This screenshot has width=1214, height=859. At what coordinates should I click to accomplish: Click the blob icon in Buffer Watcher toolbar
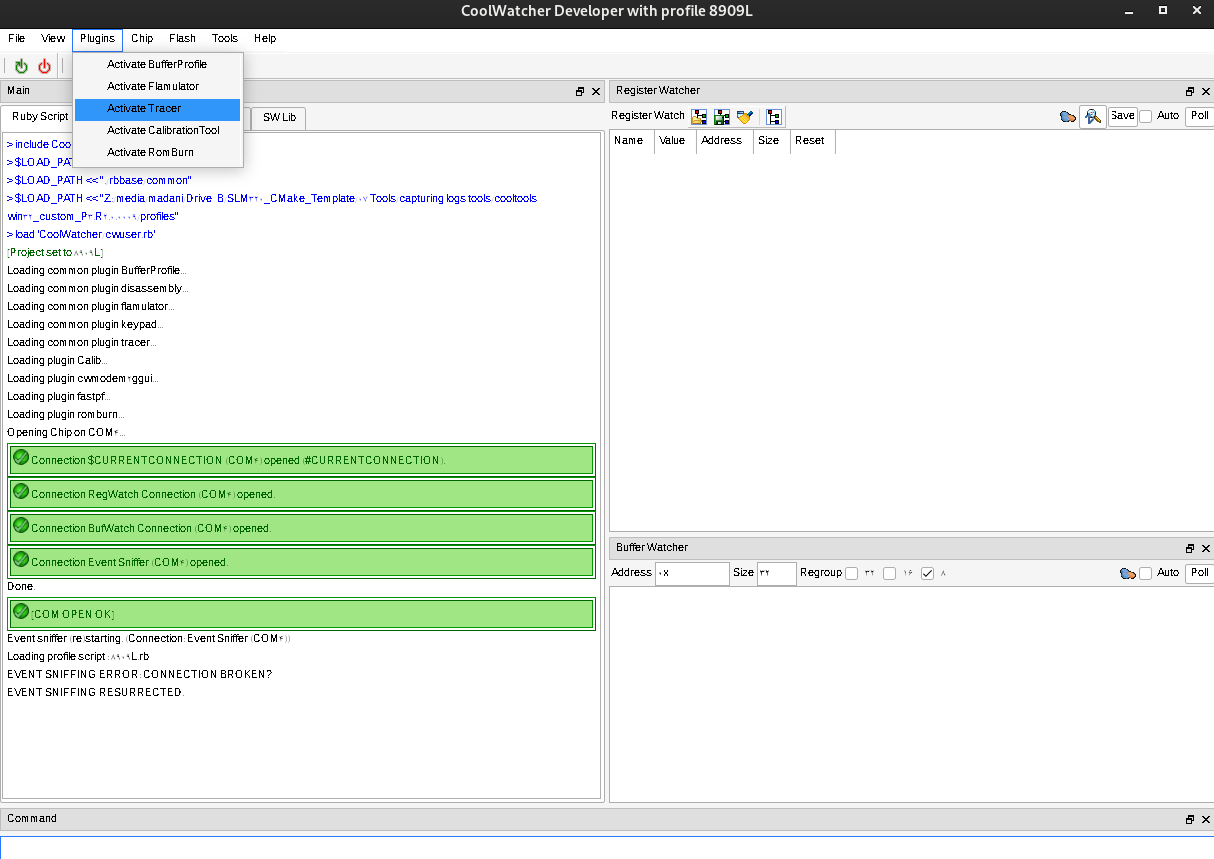click(1127, 573)
